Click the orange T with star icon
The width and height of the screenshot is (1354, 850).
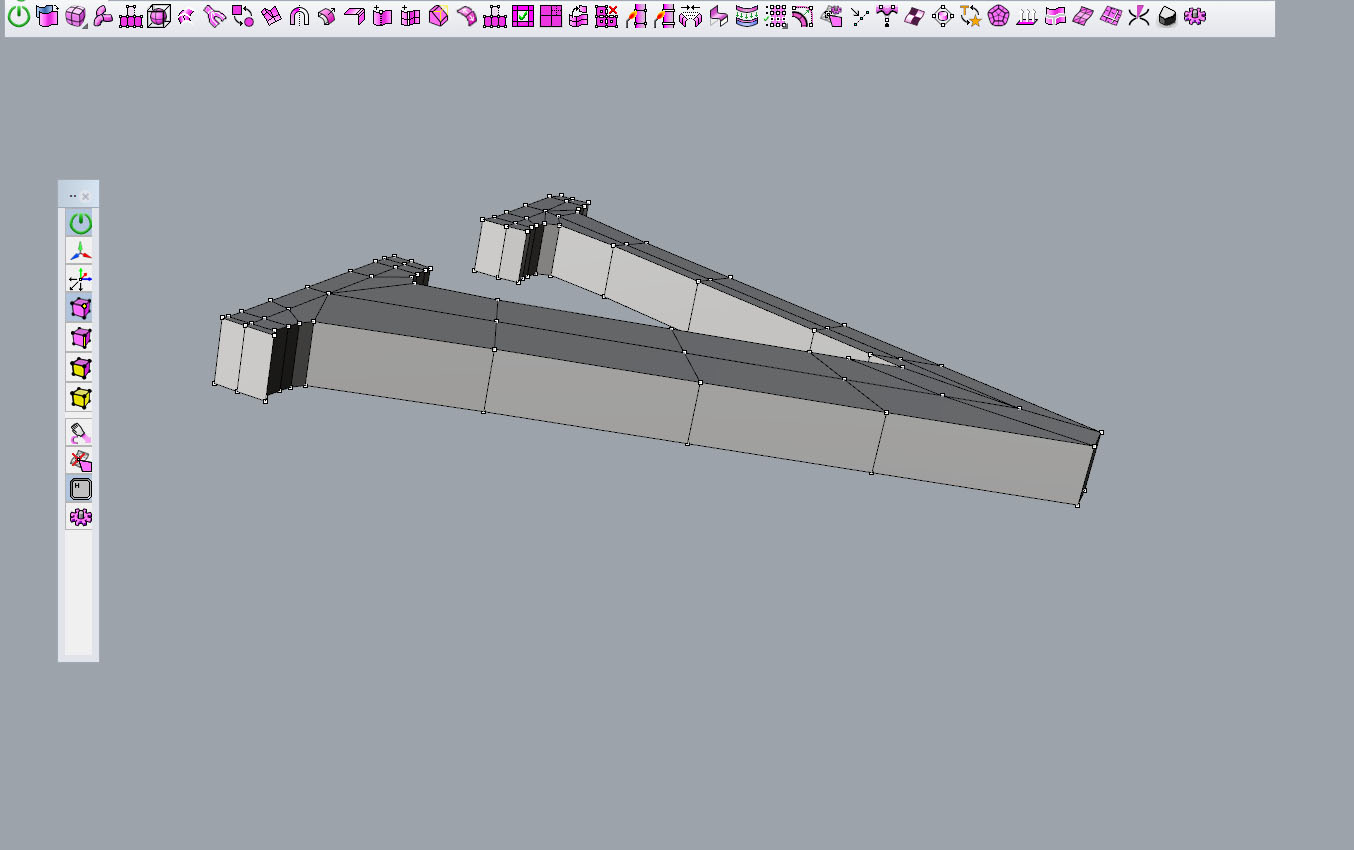click(971, 16)
